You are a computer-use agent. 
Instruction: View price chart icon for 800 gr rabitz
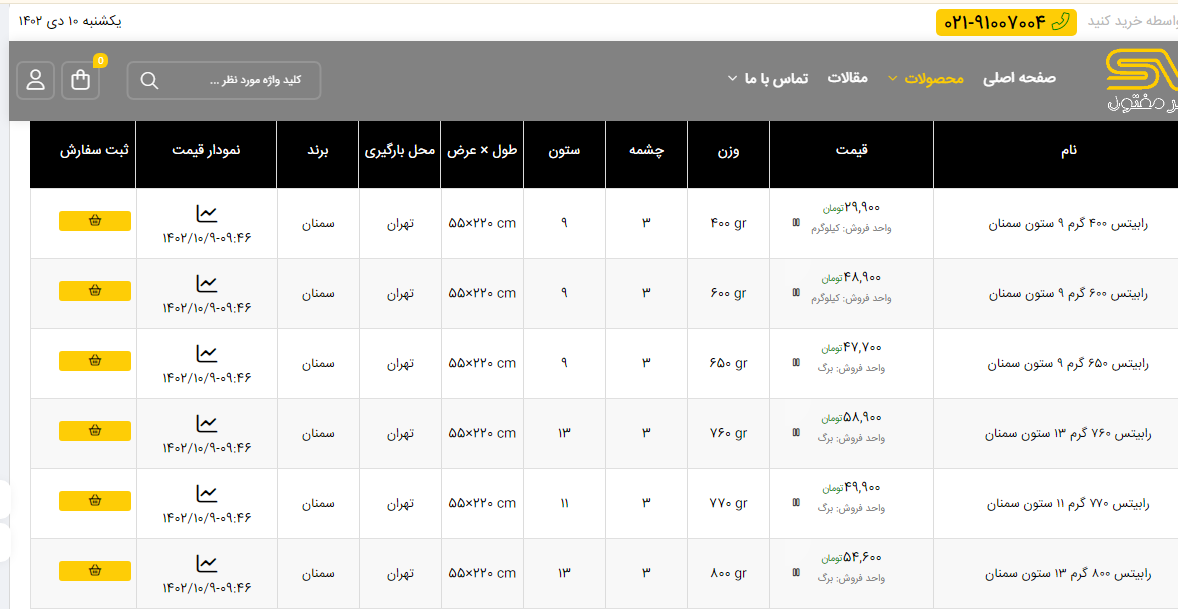point(206,563)
